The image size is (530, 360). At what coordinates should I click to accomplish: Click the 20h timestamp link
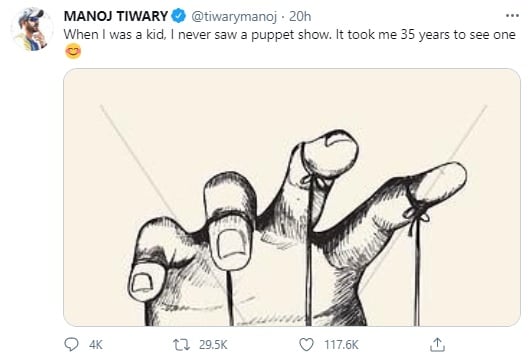(x=300, y=16)
